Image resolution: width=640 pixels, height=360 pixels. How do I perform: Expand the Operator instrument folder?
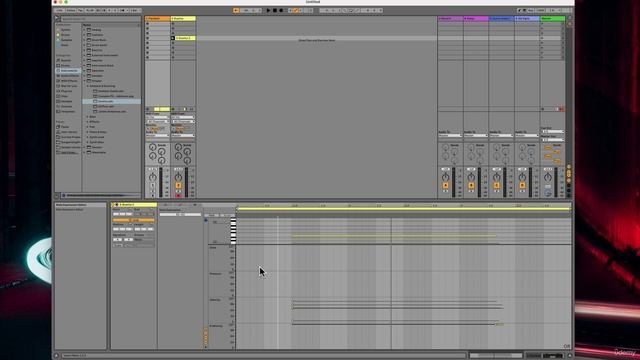tap(84, 71)
